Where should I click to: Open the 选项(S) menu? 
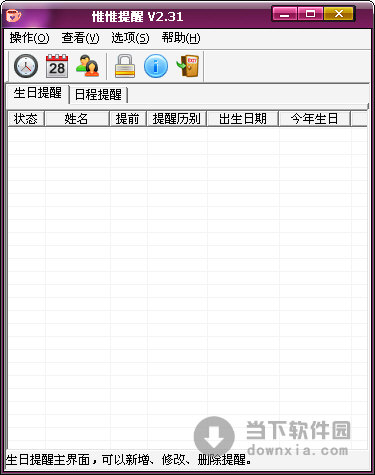[x=130, y=38]
